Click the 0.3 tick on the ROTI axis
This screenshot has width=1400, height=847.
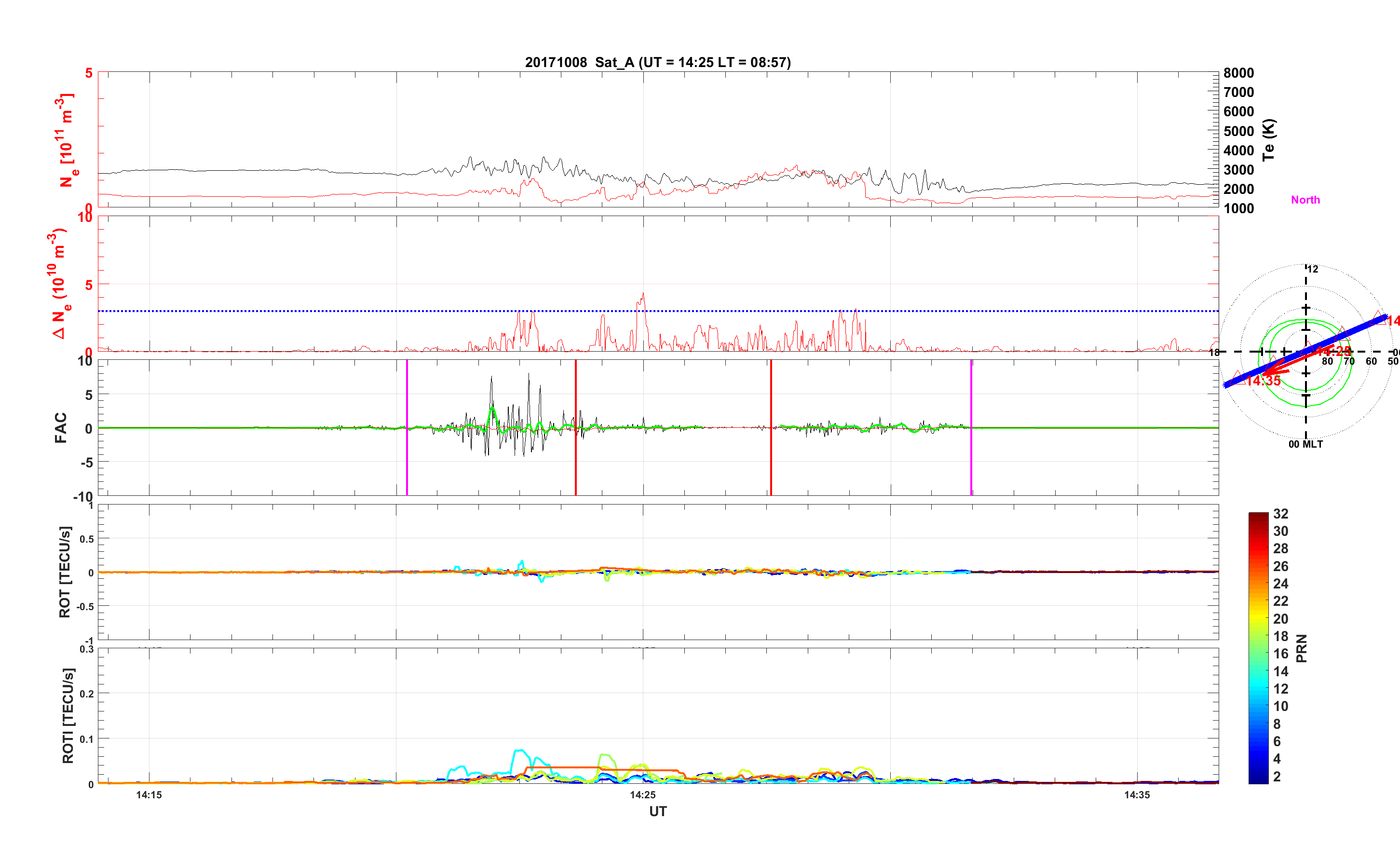point(87,649)
